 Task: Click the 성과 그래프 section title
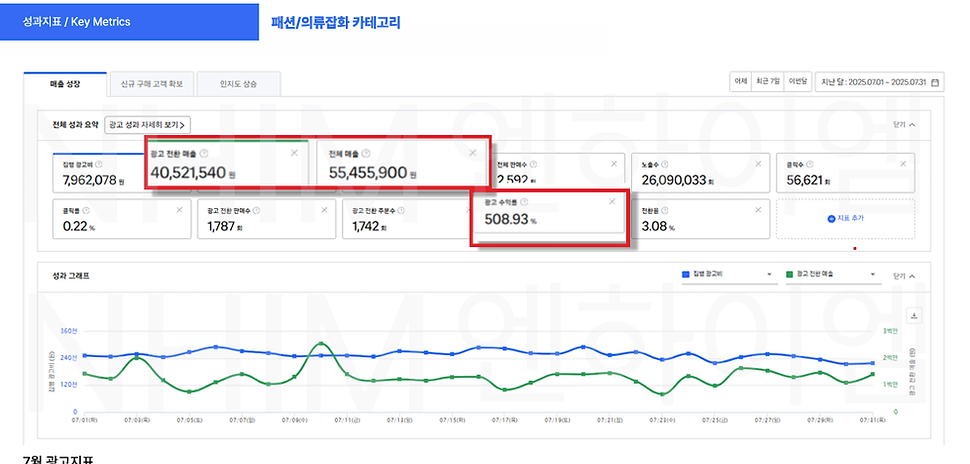coord(71,277)
